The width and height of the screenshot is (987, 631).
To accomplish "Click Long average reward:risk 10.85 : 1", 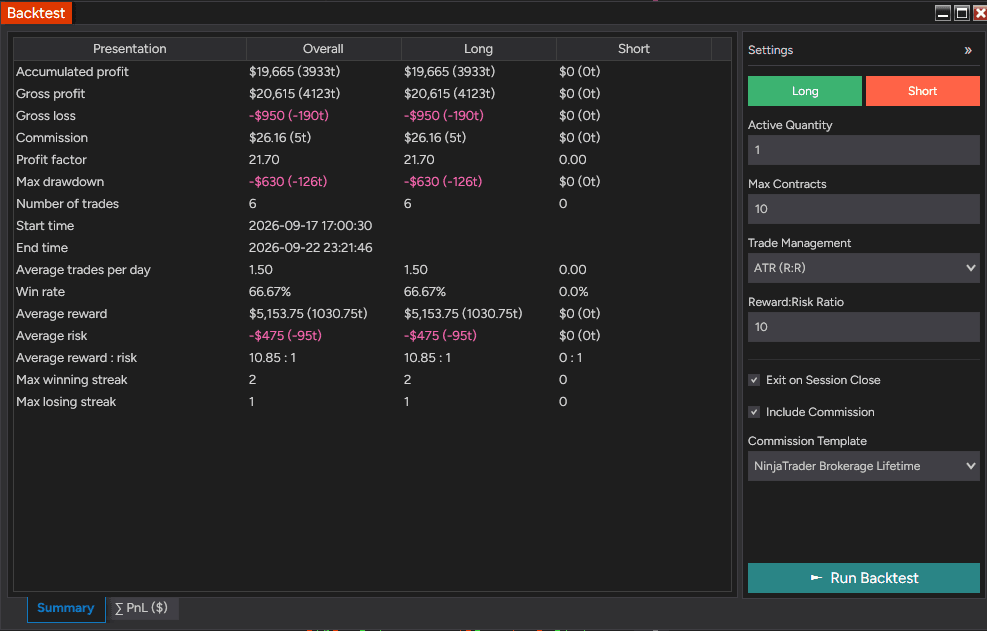I will click(427, 358).
